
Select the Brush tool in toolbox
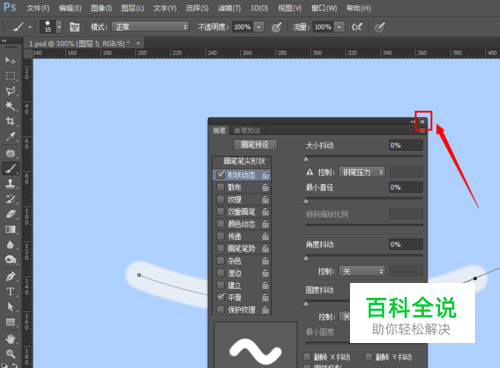(10, 168)
